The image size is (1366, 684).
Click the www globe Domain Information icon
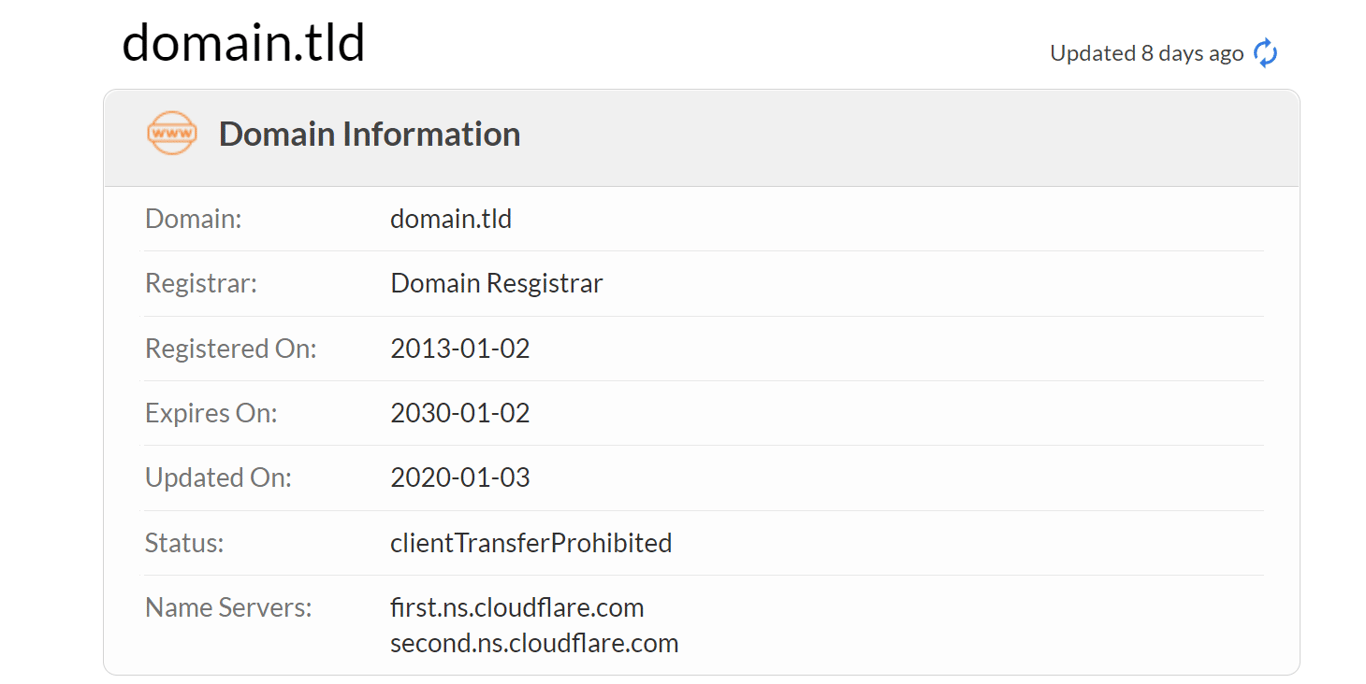coord(170,133)
